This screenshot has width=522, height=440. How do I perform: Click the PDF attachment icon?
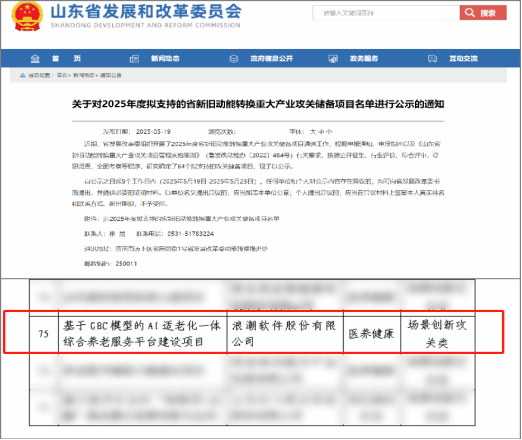click(106, 219)
